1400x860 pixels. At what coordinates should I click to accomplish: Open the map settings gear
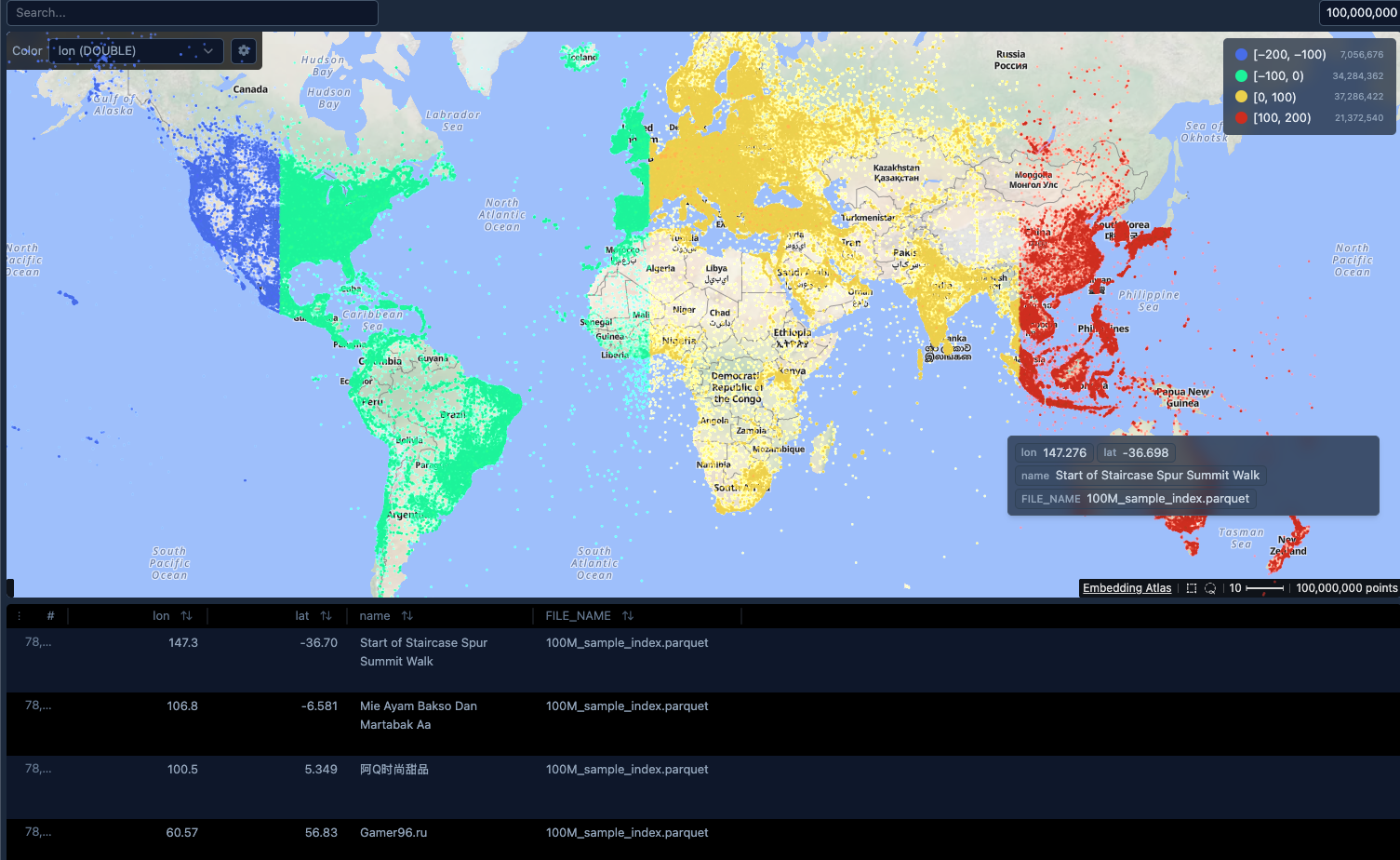(x=244, y=51)
